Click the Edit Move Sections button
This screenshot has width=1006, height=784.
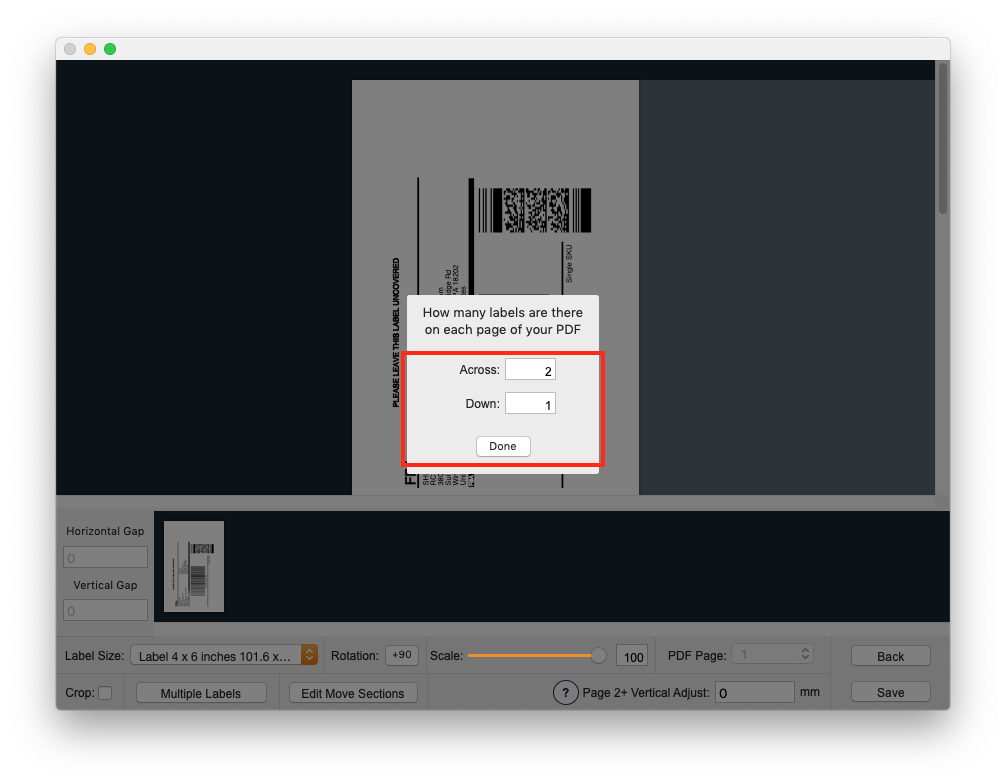point(353,693)
